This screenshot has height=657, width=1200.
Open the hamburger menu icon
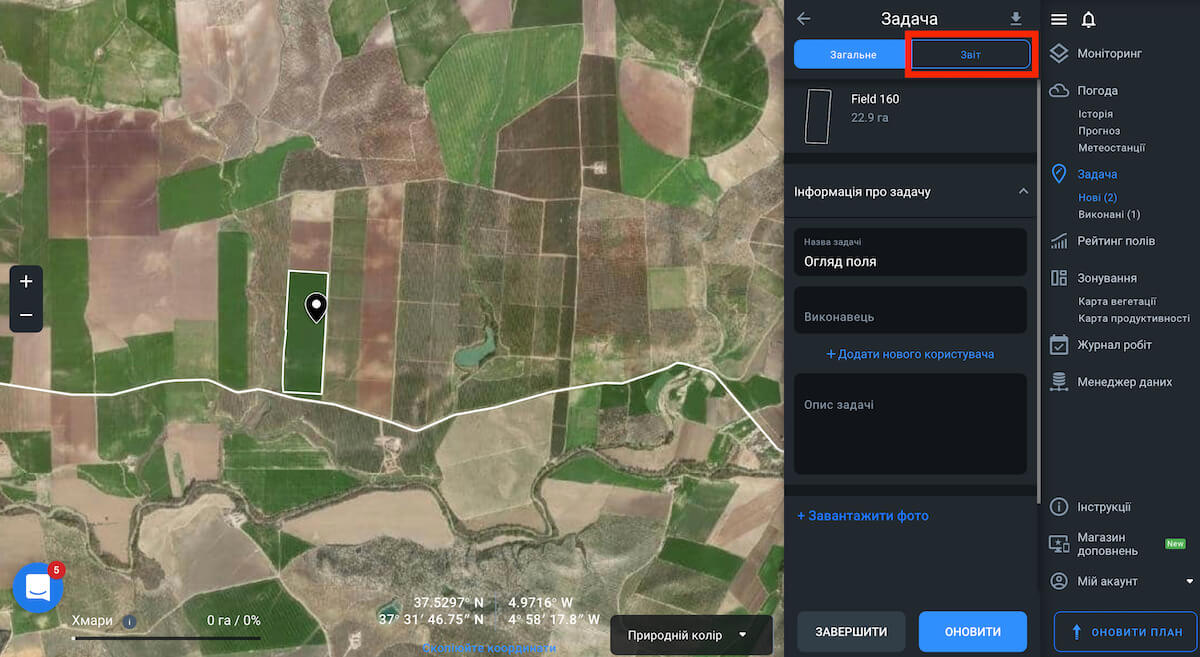tap(1059, 20)
